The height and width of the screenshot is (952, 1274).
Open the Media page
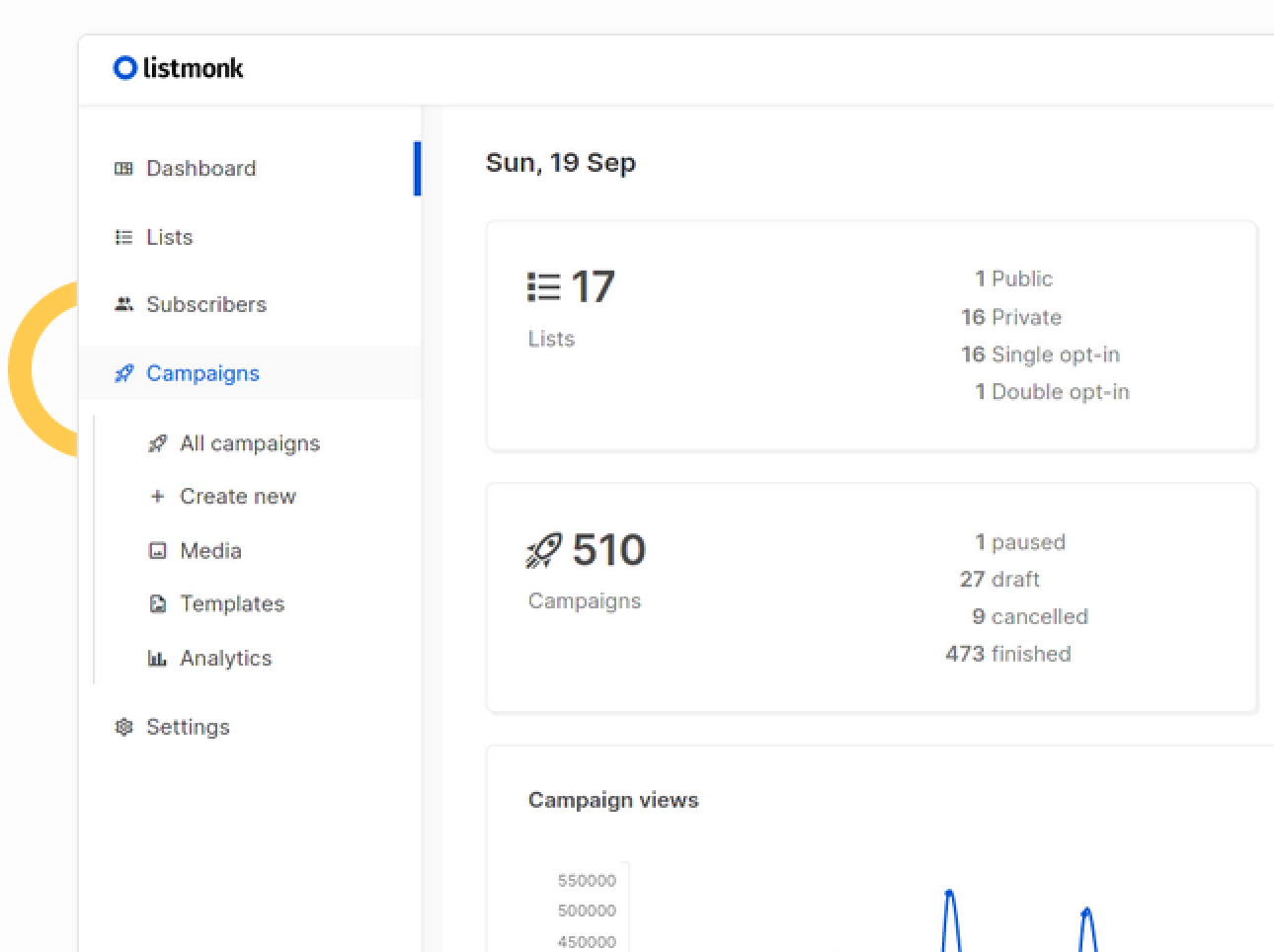[x=210, y=551]
